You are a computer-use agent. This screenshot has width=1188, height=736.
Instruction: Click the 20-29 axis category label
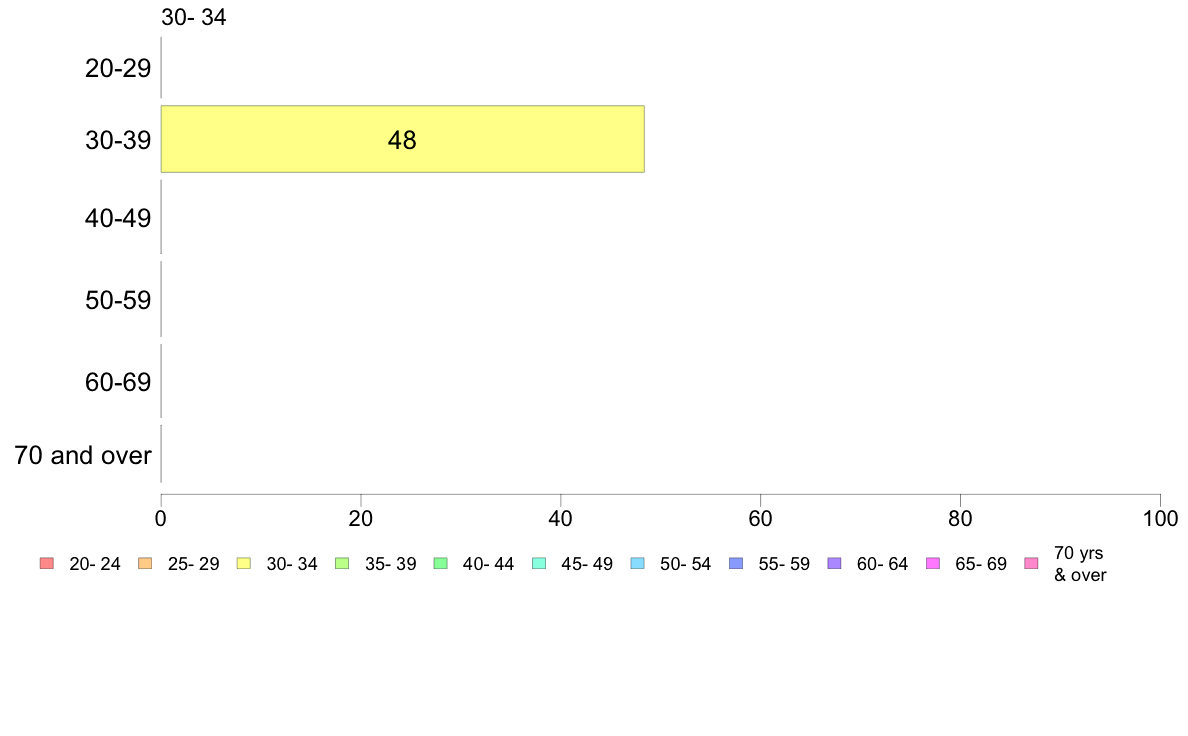point(118,68)
